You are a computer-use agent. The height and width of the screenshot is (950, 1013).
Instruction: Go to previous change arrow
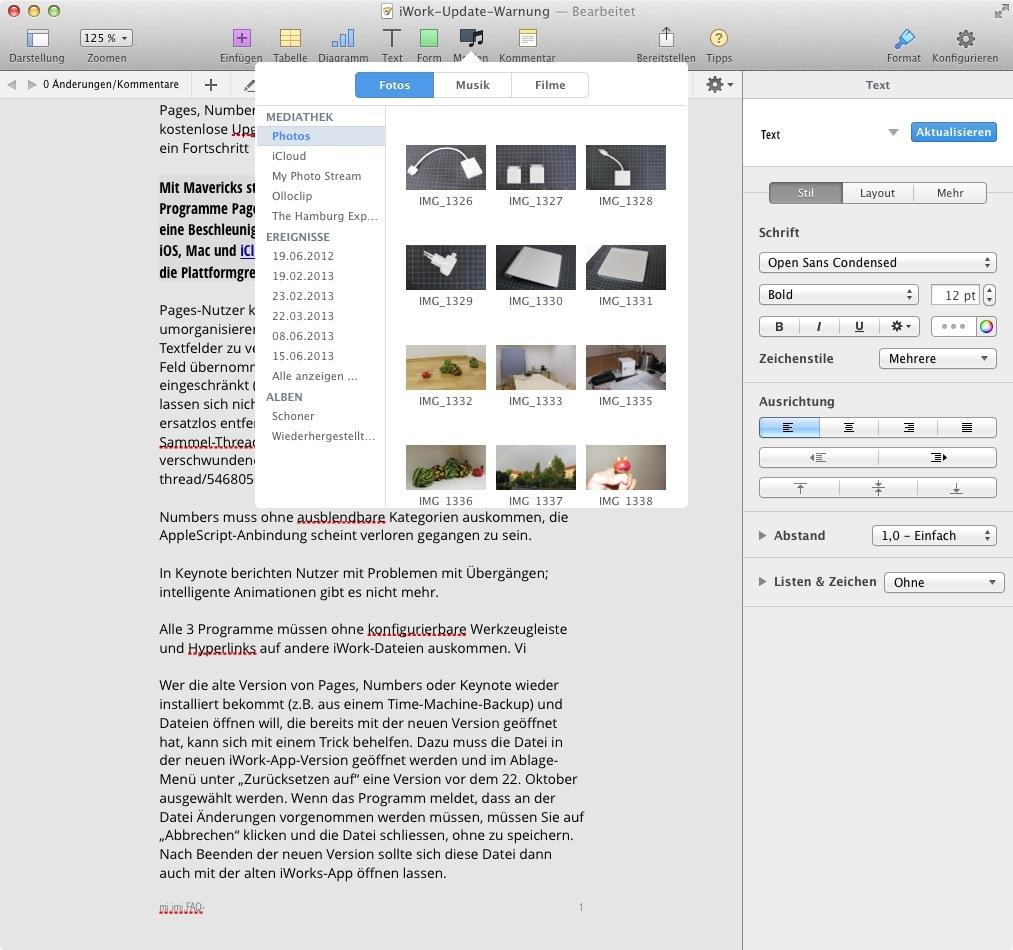[x=12, y=85]
